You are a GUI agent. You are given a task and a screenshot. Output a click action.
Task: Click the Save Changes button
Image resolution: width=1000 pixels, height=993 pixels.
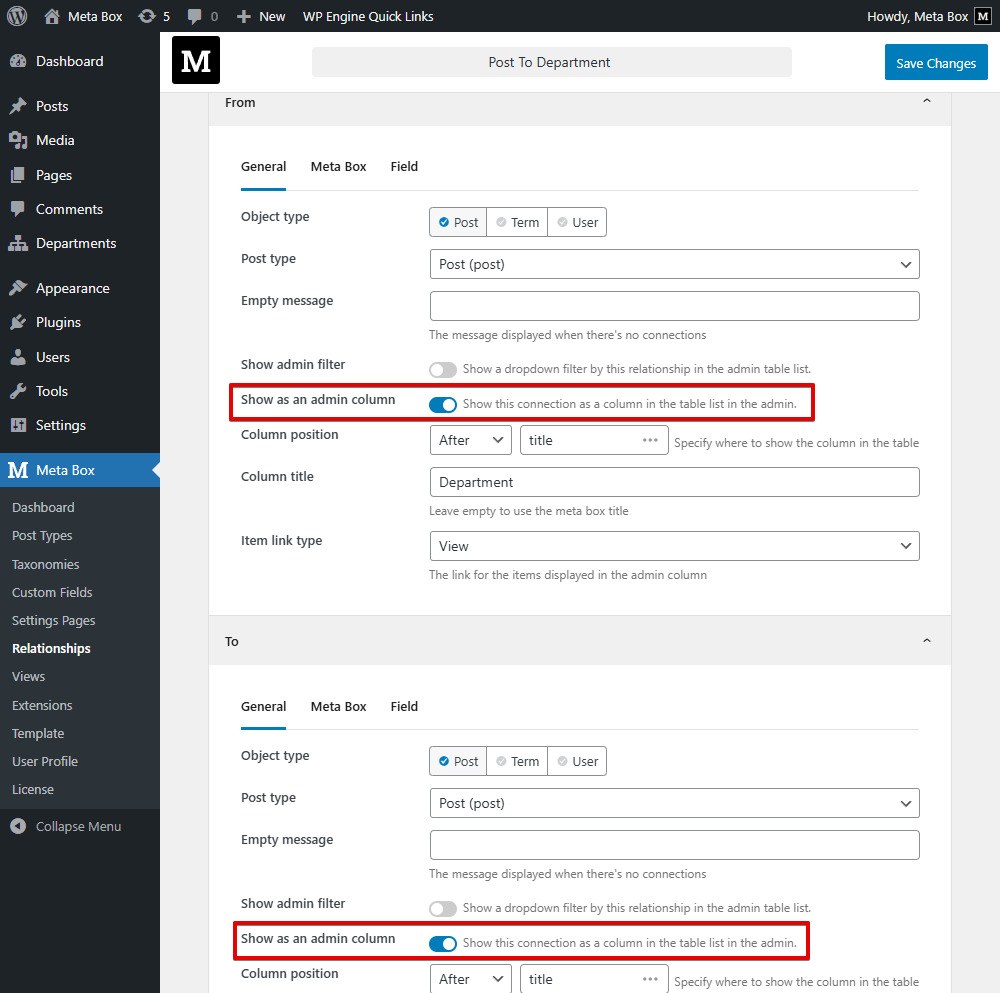coord(936,62)
